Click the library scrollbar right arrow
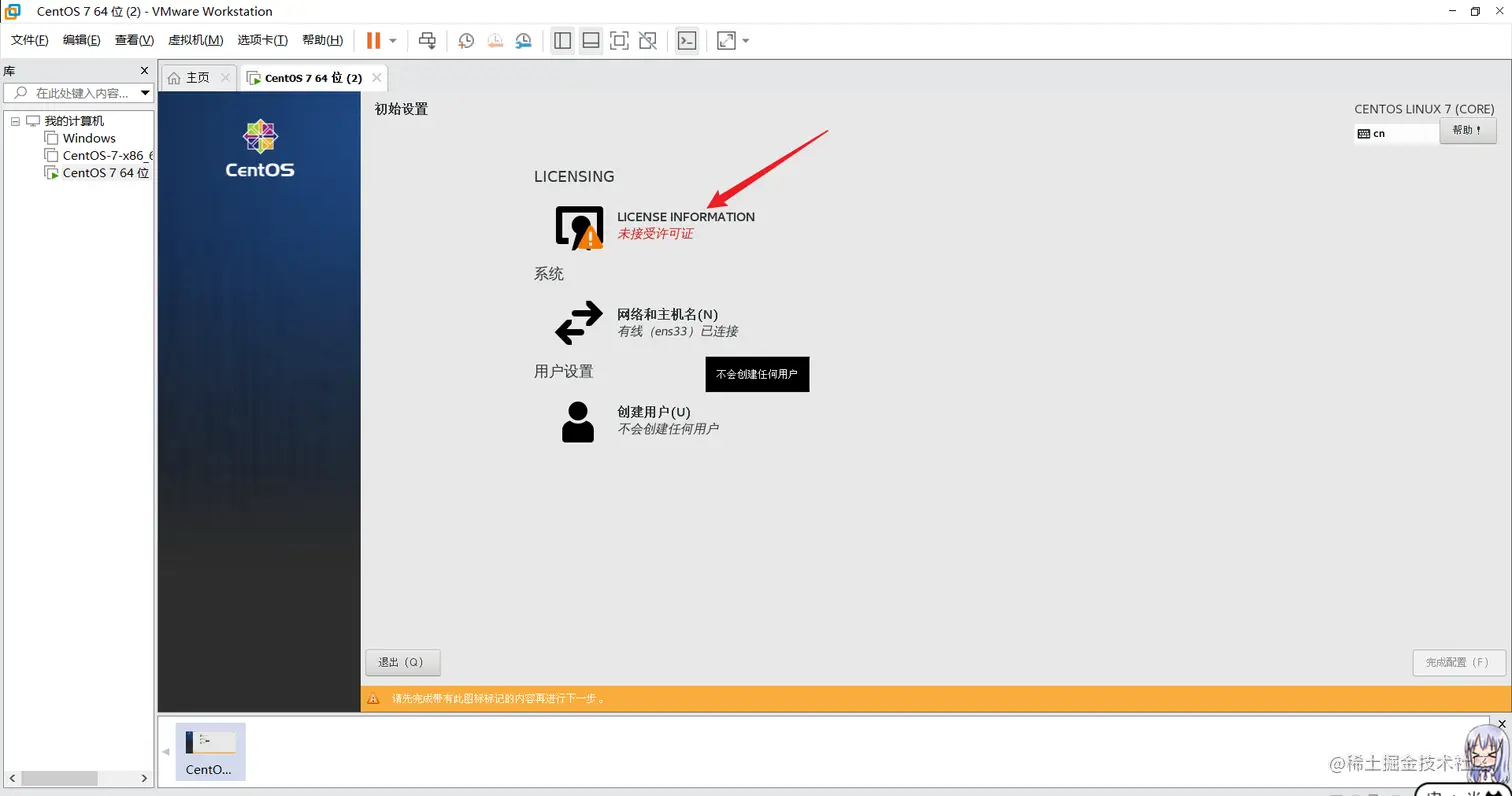Image resolution: width=1512 pixels, height=796 pixels. coord(145,778)
